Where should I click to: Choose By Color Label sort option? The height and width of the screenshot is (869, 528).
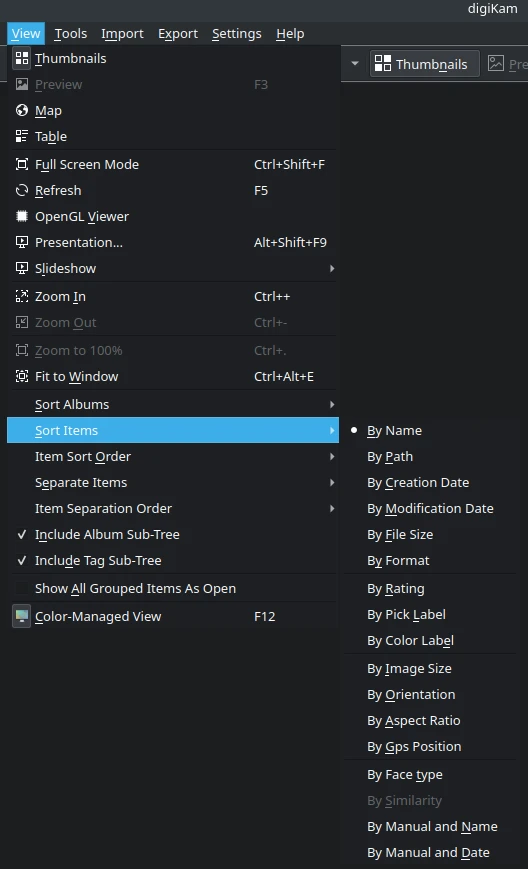(x=410, y=641)
